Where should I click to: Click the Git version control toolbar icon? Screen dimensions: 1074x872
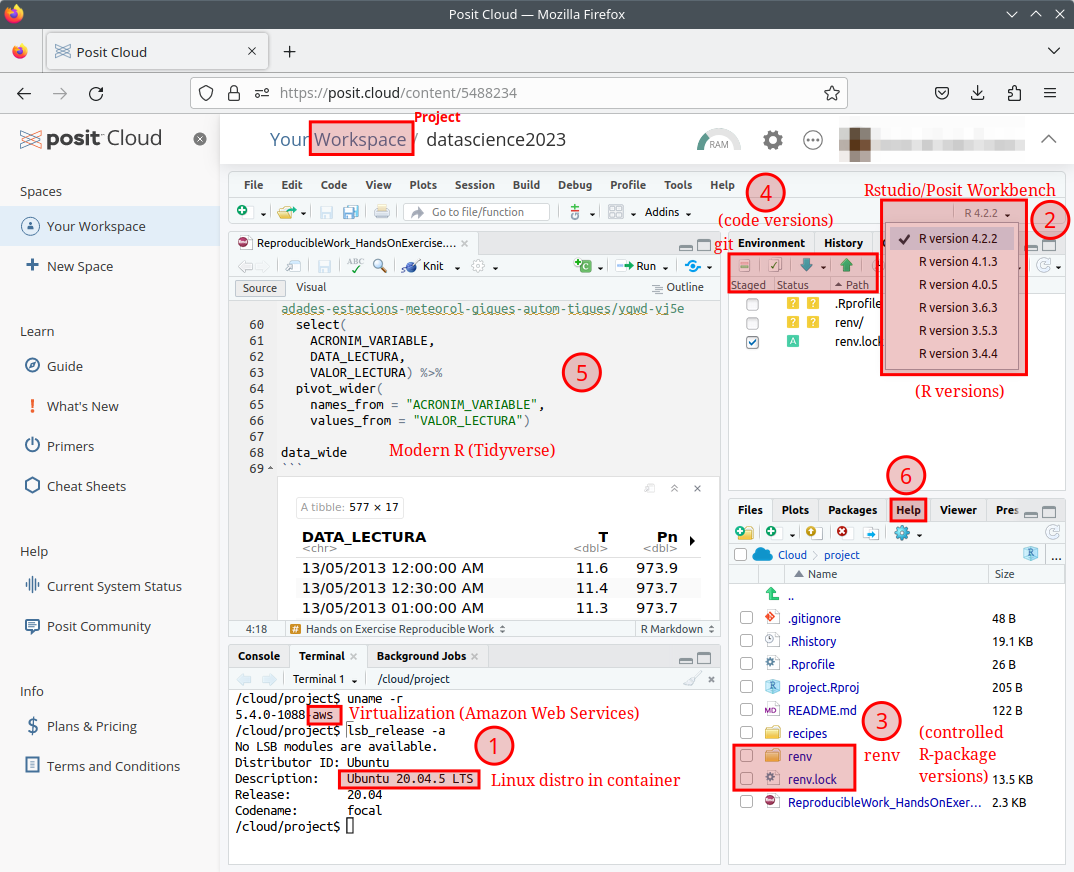tap(575, 212)
